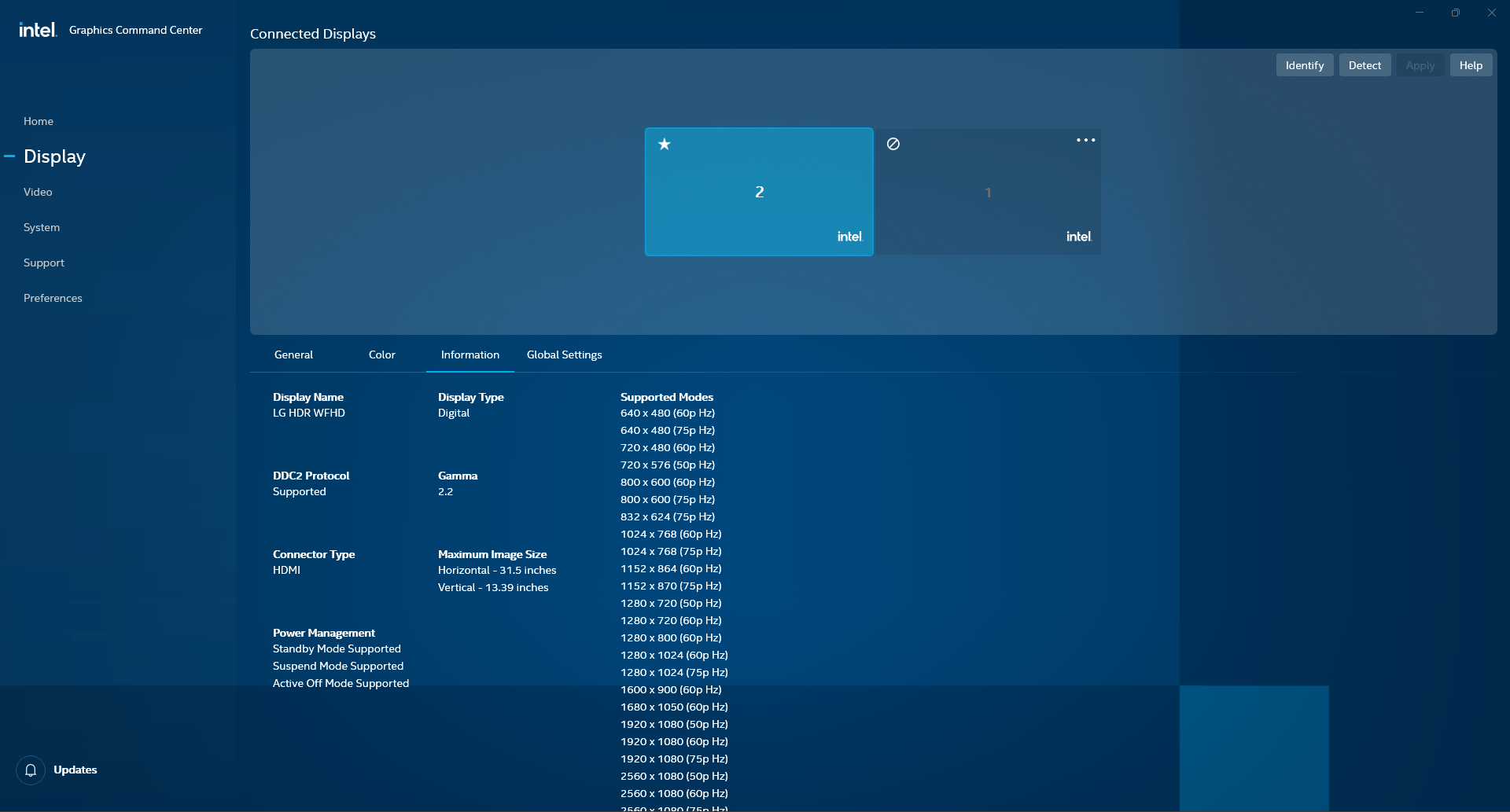Image resolution: width=1510 pixels, height=812 pixels.
Task: Open the three-dot menu on display 1
Action: 1085,140
